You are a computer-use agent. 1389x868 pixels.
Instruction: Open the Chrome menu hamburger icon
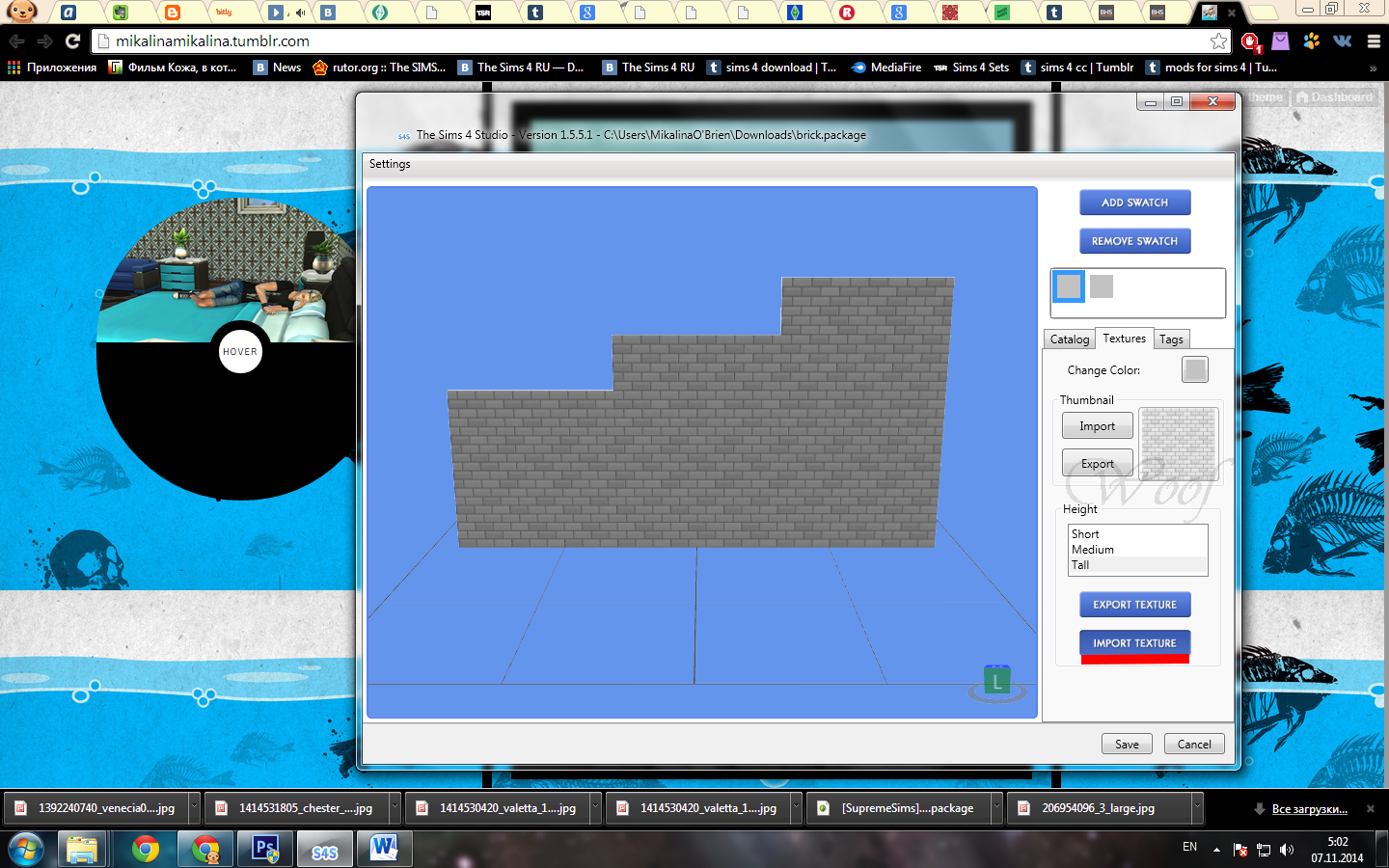tap(1374, 41)
